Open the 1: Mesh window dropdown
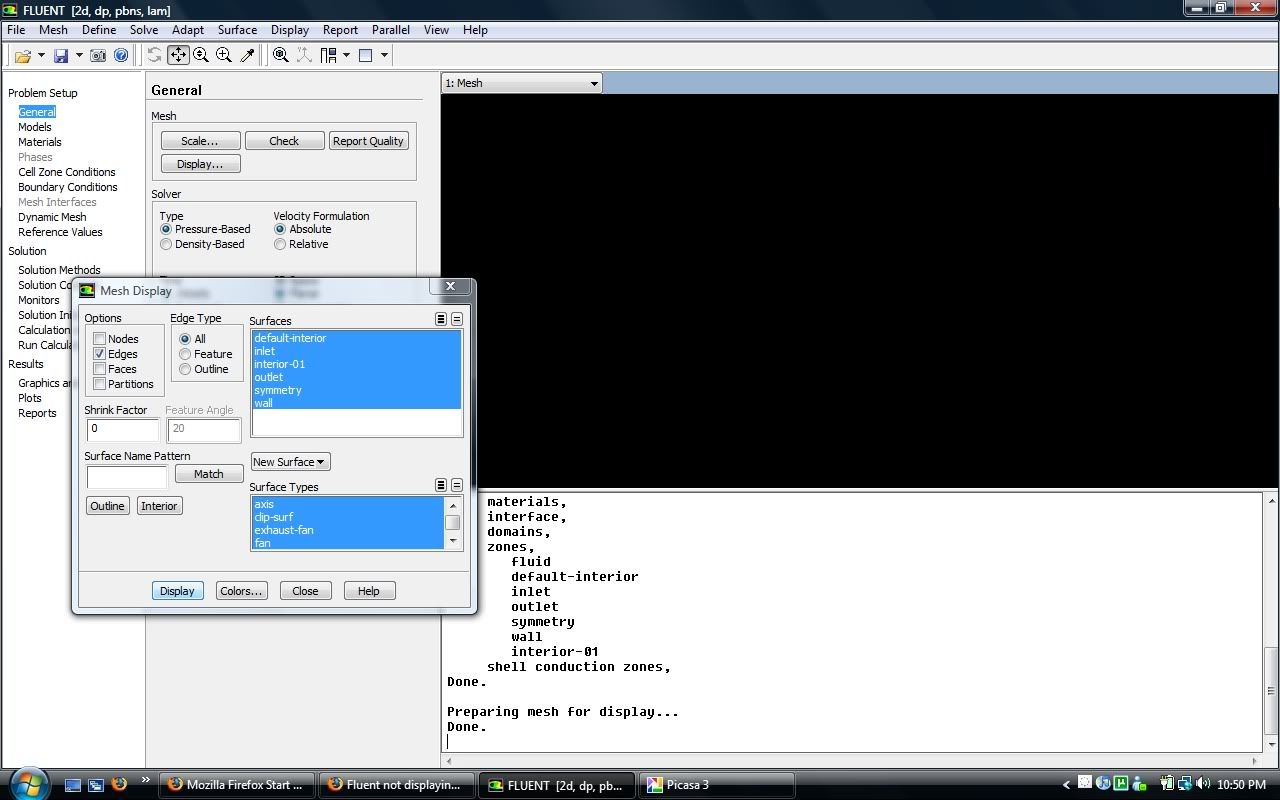1280x800 pixels. (x=521, y=83)
